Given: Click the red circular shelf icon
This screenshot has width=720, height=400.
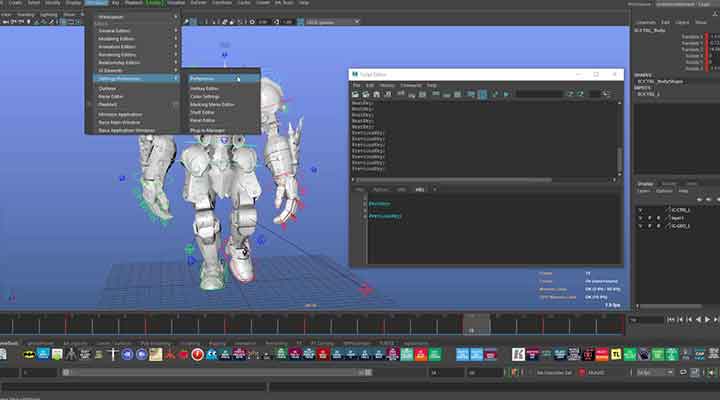Looking at the screenshot, I should pos(198,354).
